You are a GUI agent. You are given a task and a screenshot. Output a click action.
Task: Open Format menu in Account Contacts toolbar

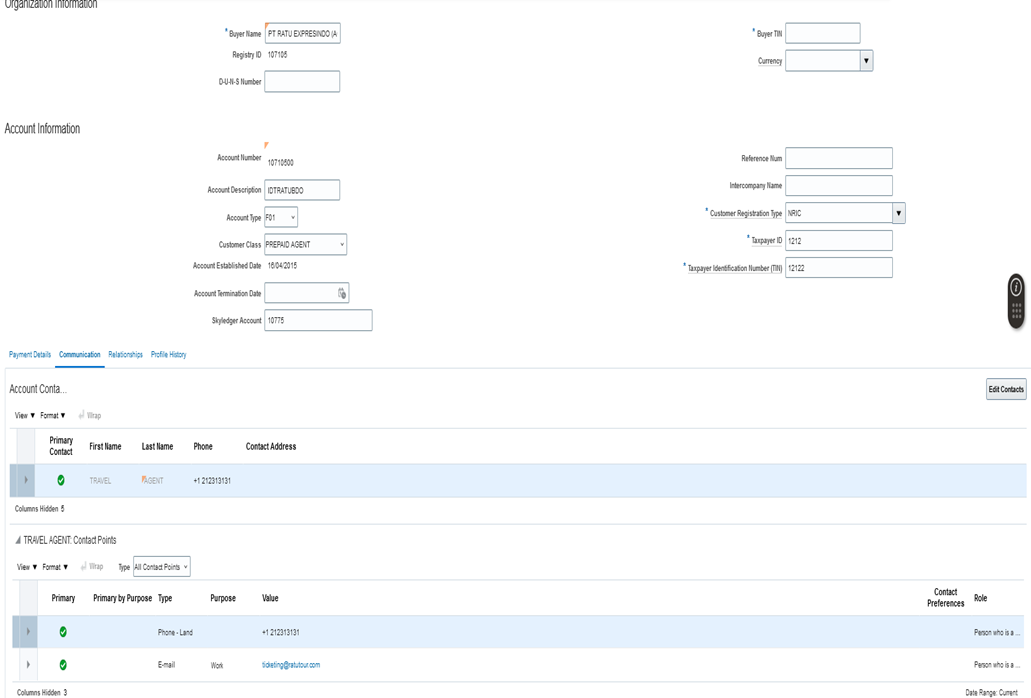(53, 415)
